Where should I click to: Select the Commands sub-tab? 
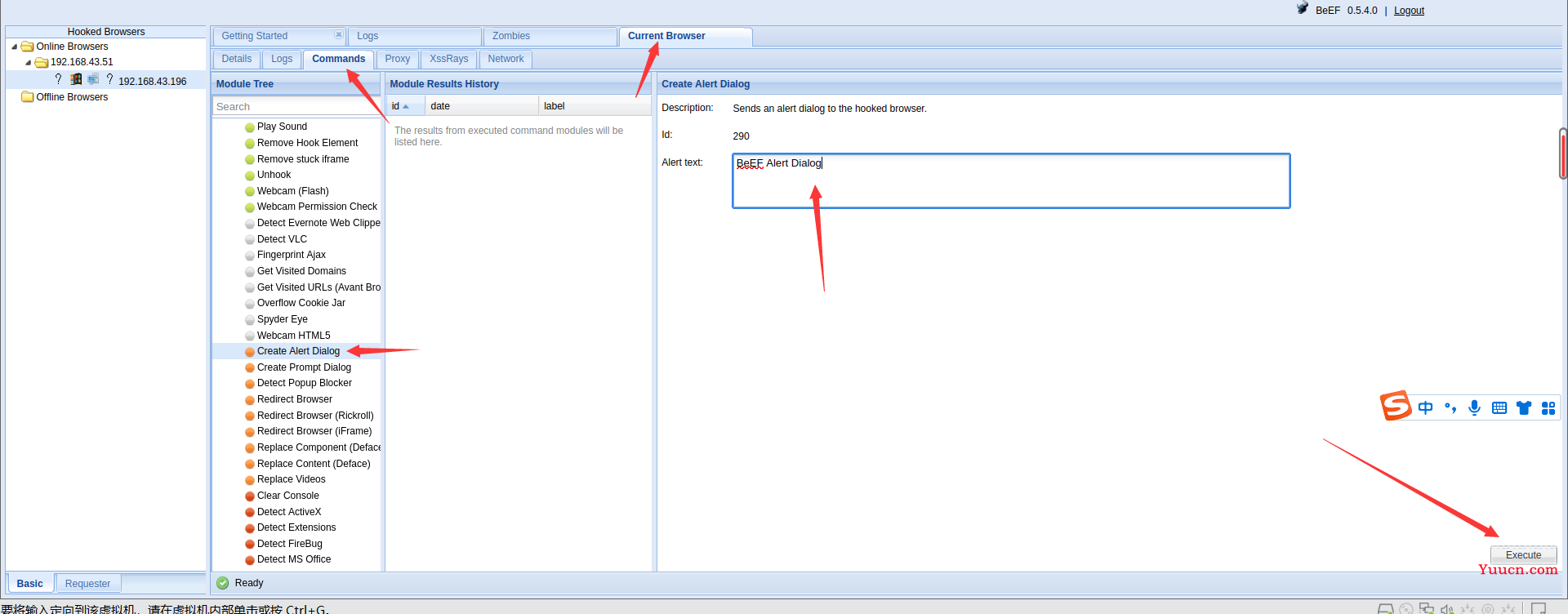tap(339, 59)
